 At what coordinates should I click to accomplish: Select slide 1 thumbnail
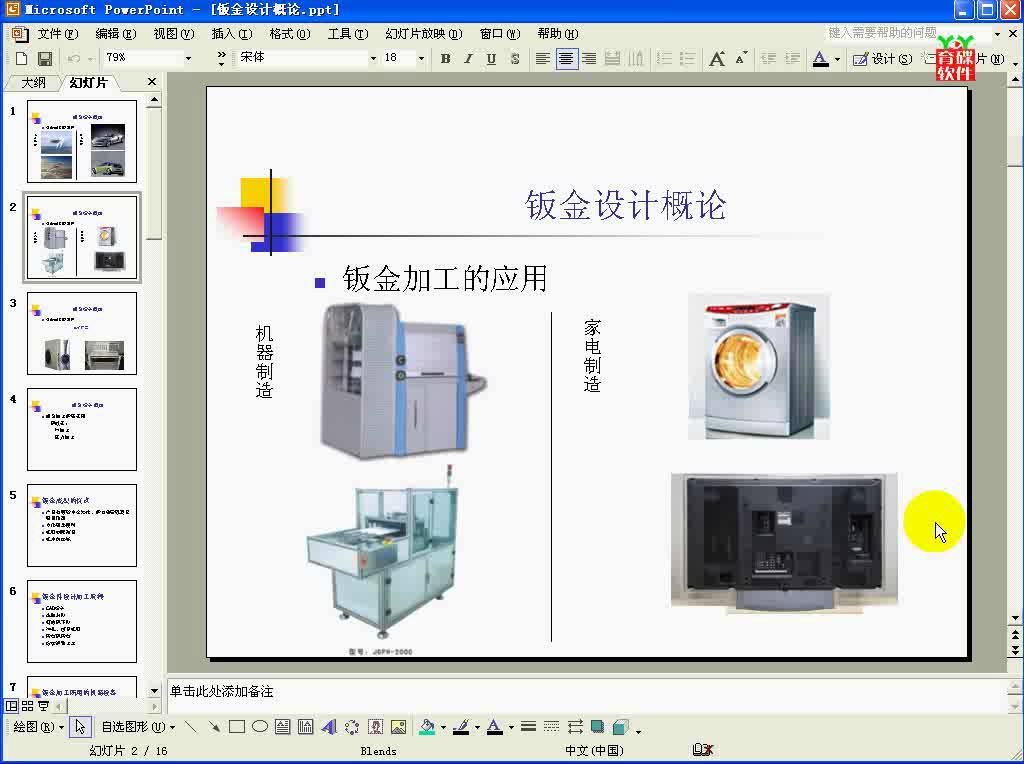pyautogui.click(x=82, y=142)
